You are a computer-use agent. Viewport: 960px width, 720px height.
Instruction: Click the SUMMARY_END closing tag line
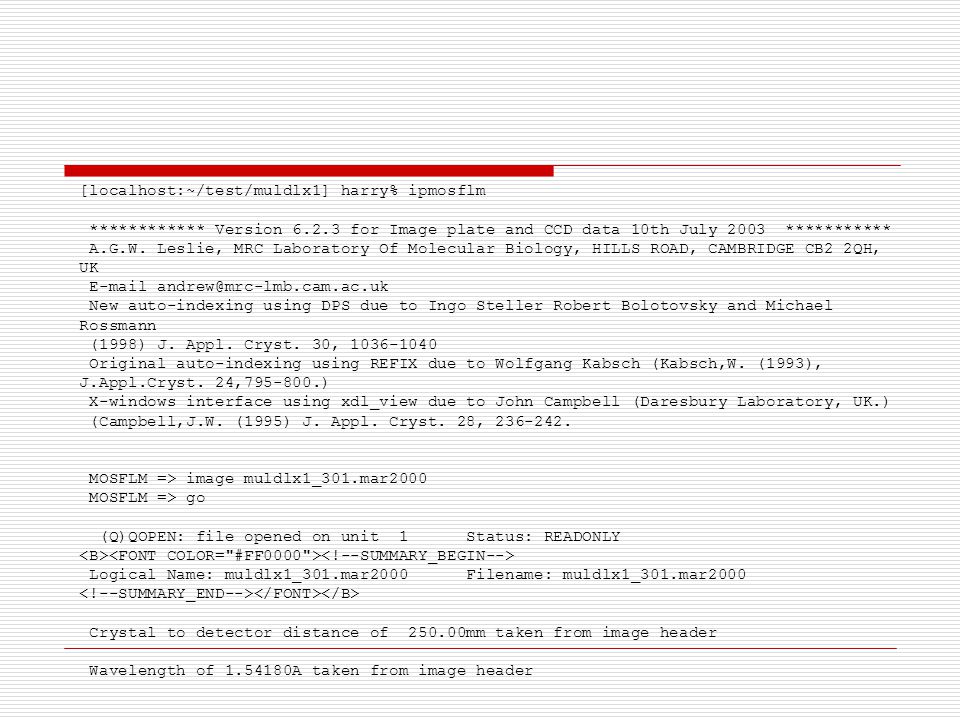click(x=219, y=594)
